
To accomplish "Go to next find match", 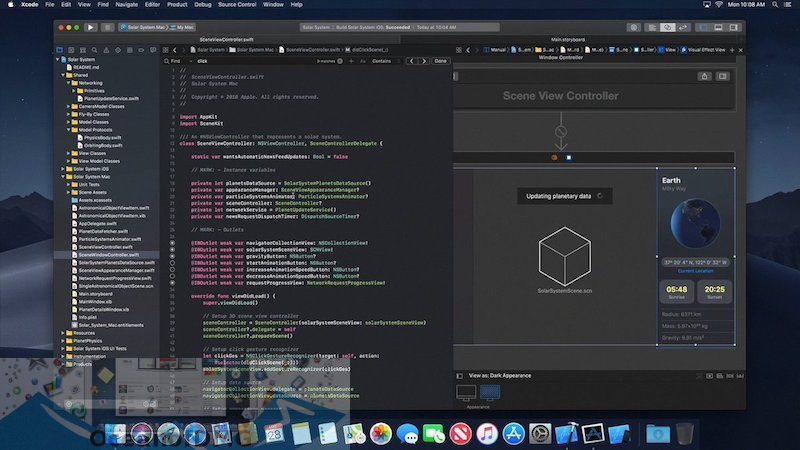I will click(423, 61).
